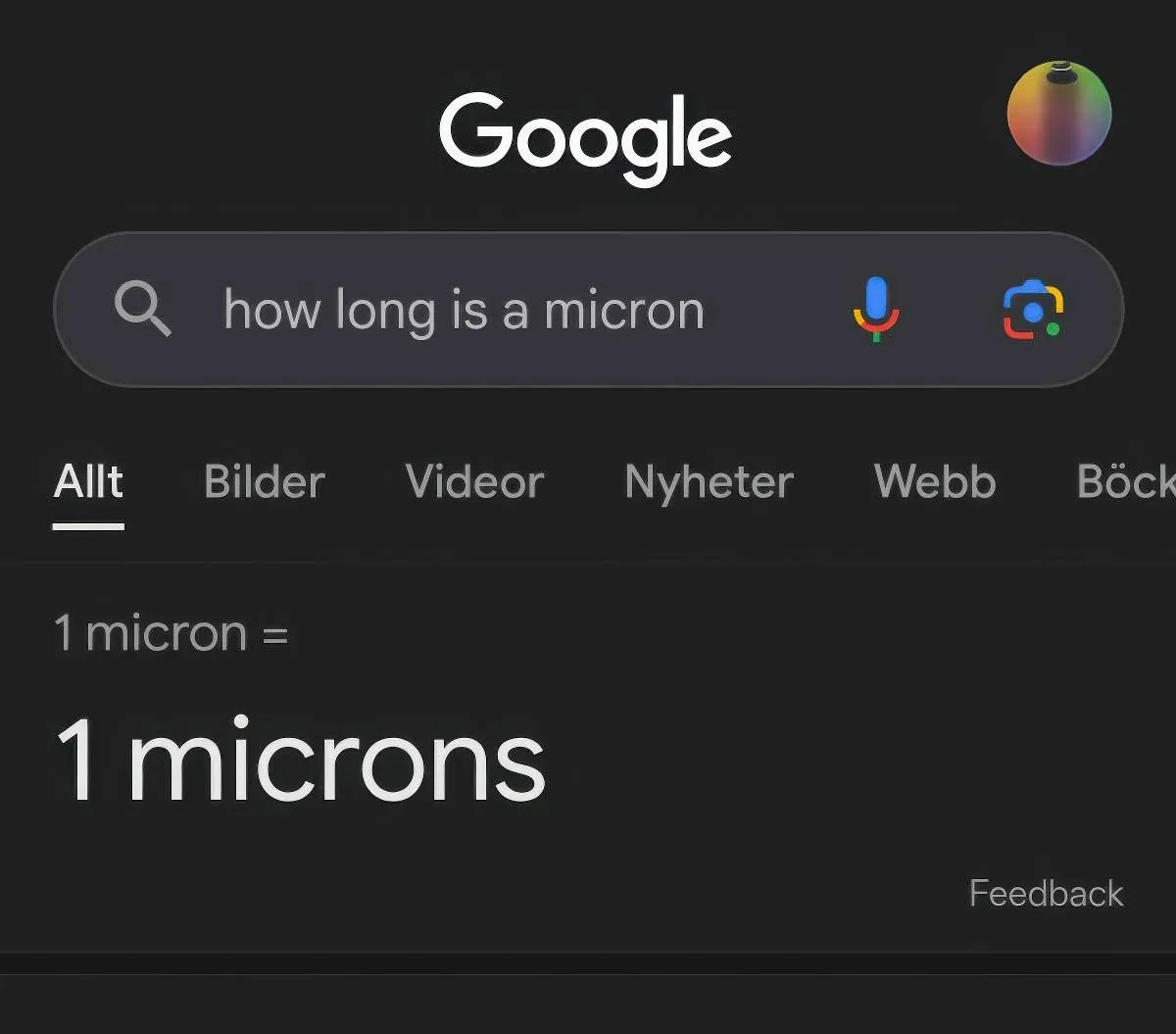Tap the large digit 1 in the result

(x=76, y=761)
